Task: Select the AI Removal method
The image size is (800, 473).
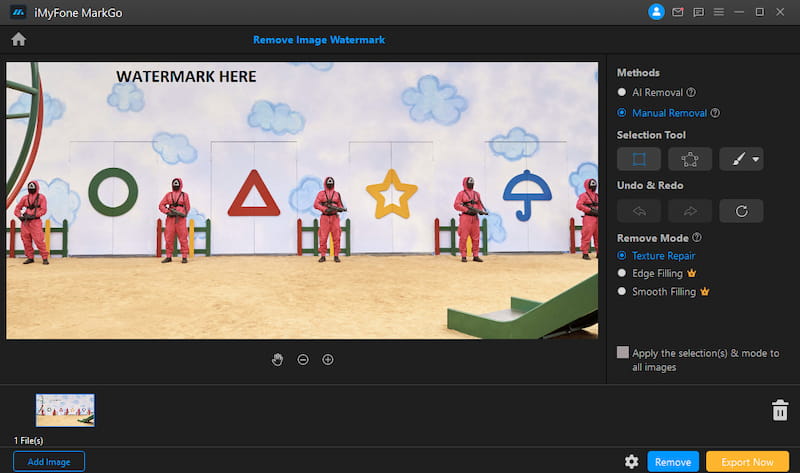Action: pos(650,92)
